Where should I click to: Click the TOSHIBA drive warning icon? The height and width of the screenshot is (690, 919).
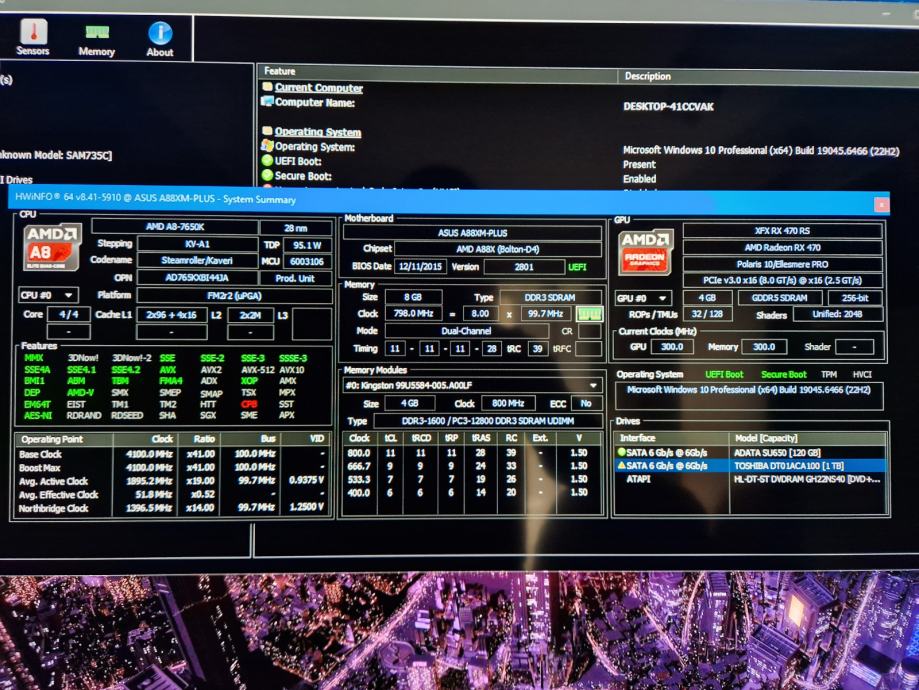pos(621,465)
